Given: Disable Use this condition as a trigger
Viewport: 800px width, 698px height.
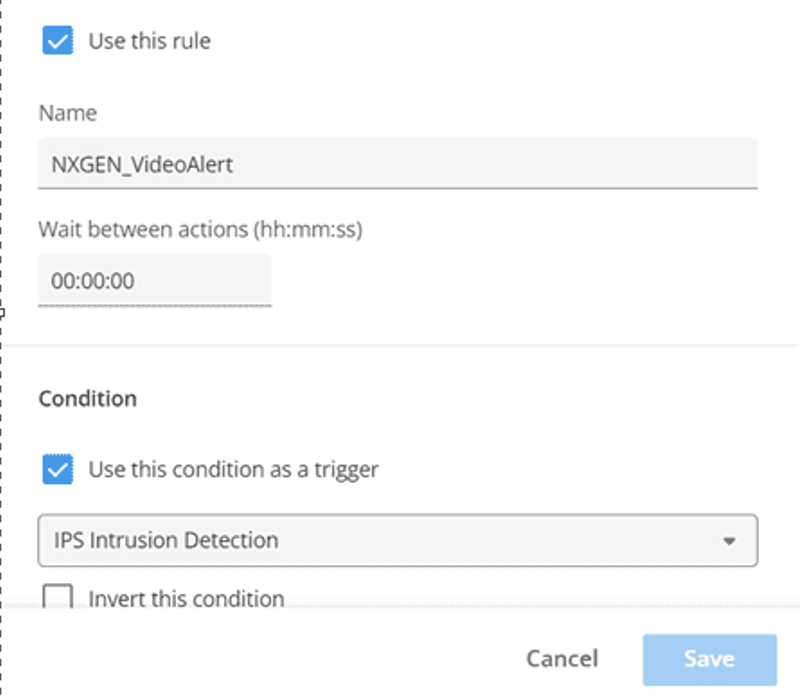Looking at the screenshot, I should [x=58, y=468].
